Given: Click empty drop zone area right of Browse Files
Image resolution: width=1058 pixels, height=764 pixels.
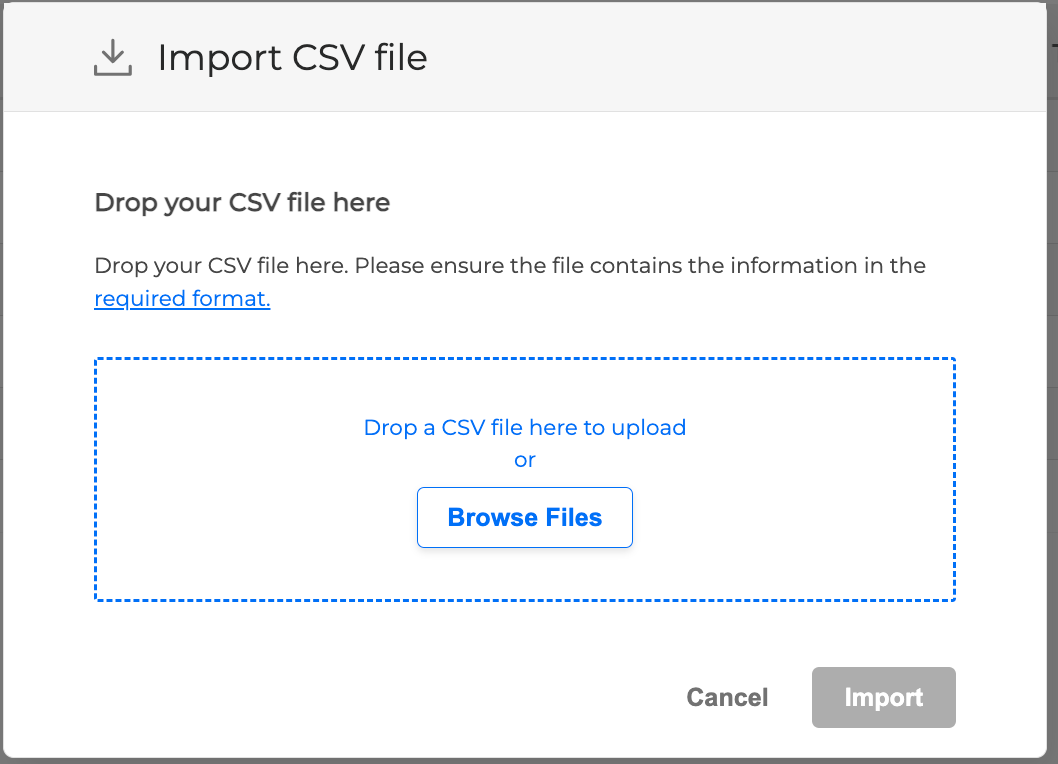Looking at the screenshot, I should tap(800, 518).
